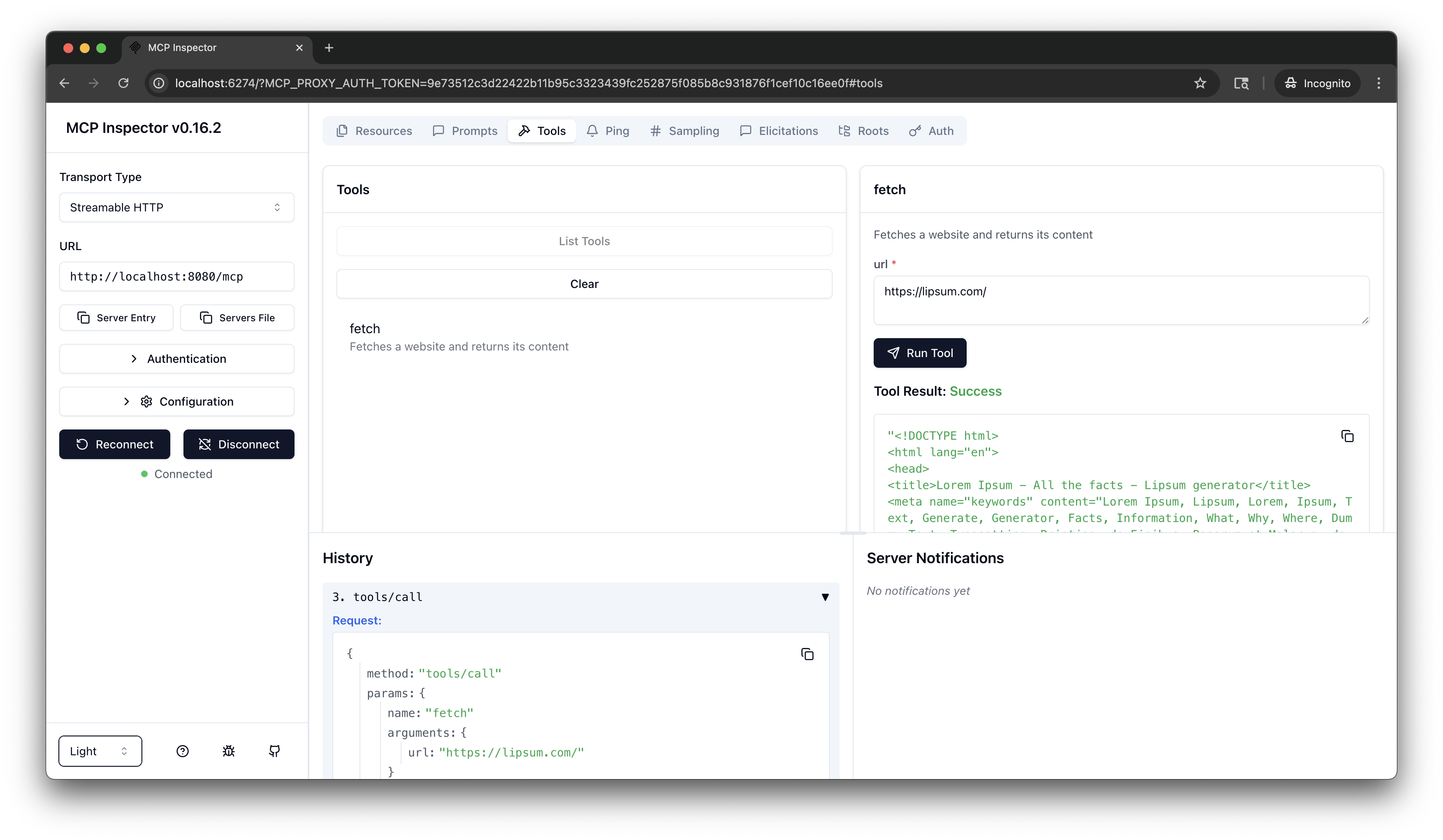Open the help question-mark icon
1443x840 pixels.
(x=182, y=751)
